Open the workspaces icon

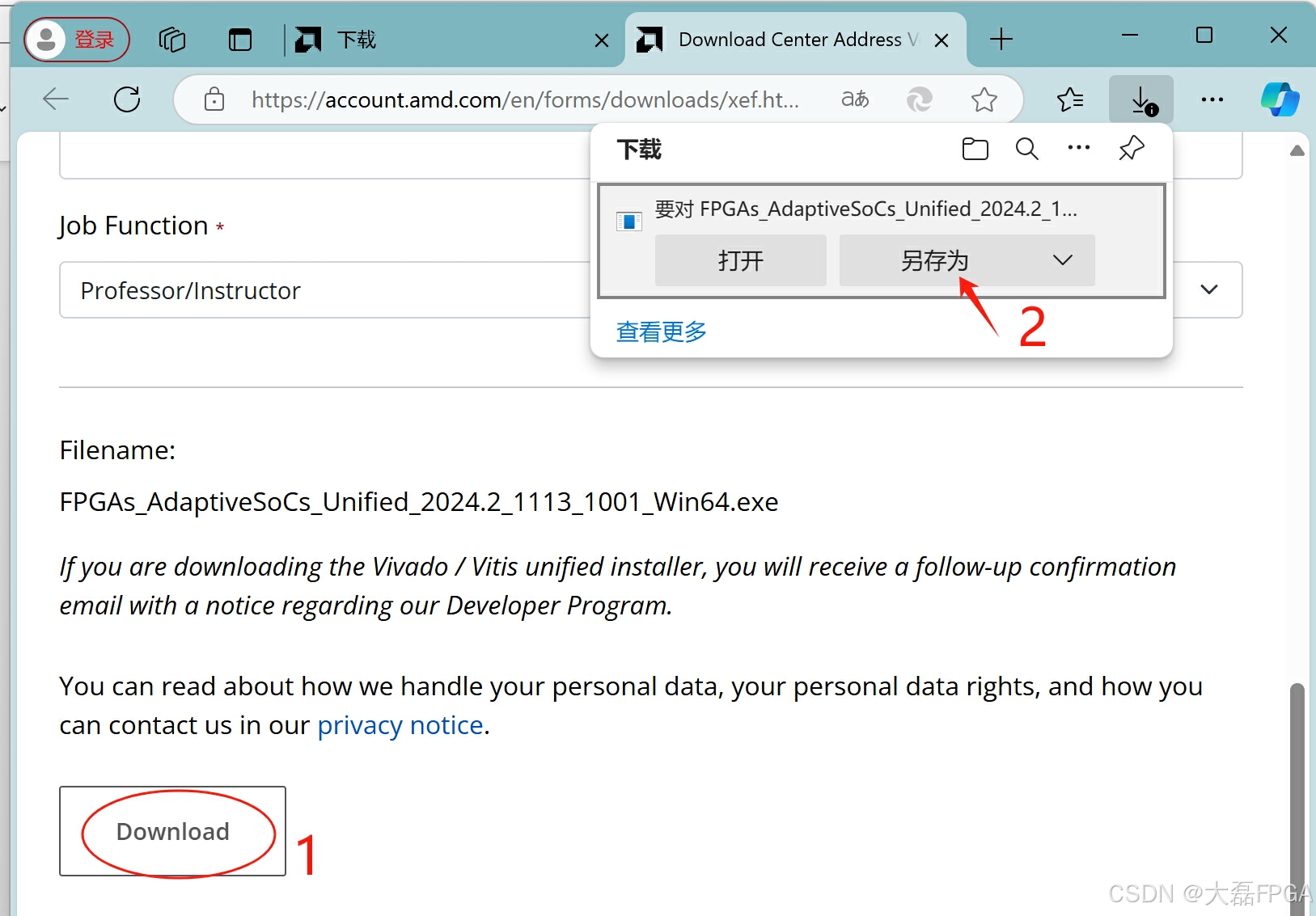(172, 40)
